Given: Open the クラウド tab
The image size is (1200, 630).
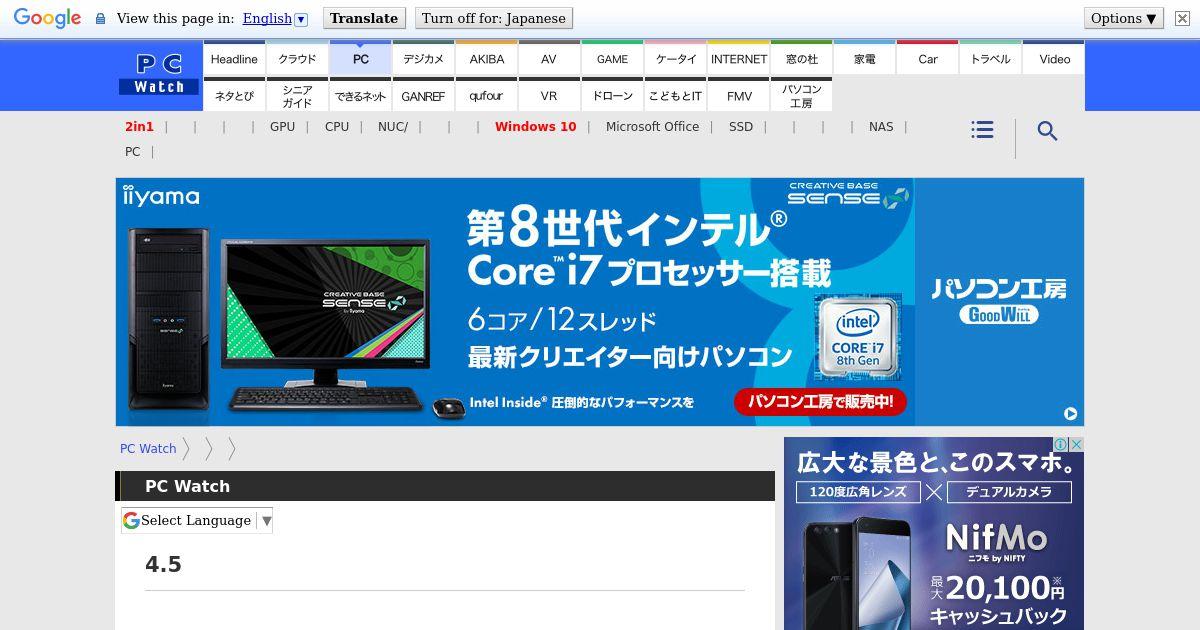Looking at the screenshot, I should click(297, 58).
